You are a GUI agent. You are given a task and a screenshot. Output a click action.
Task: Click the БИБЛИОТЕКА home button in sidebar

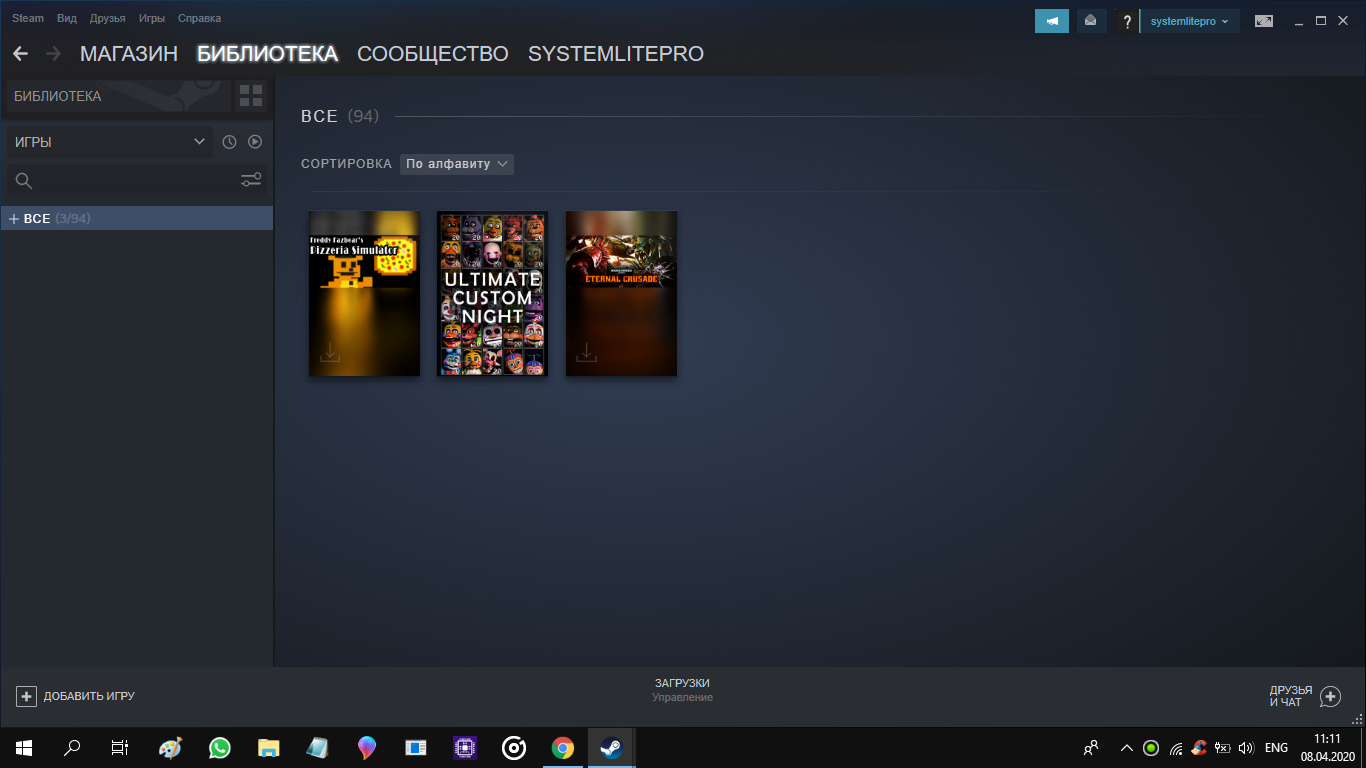point(118,96)
